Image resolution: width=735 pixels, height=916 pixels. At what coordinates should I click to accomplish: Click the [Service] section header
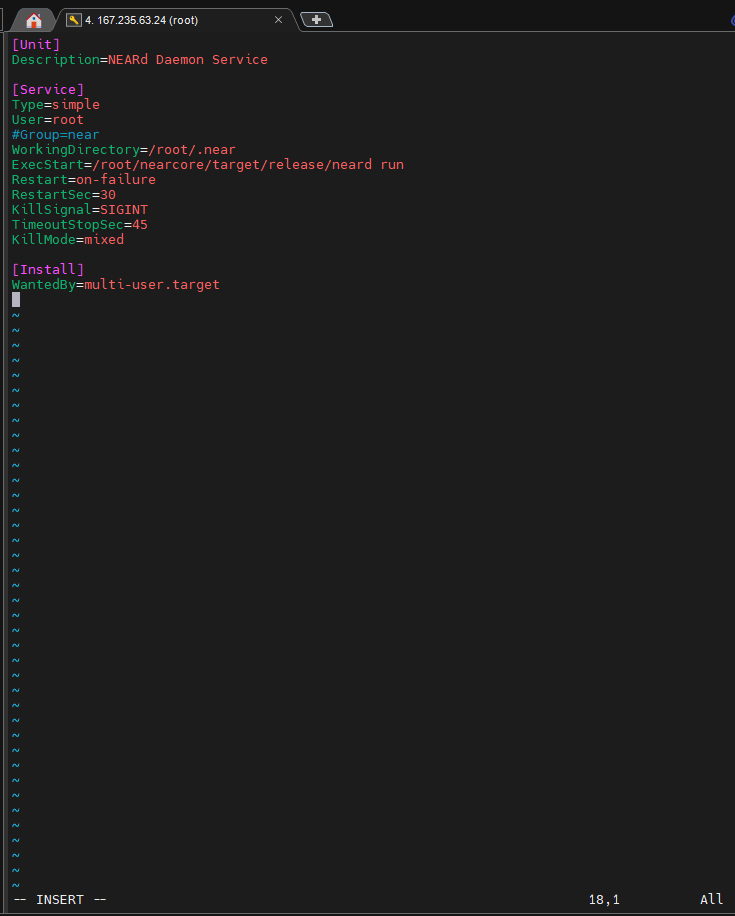click(48, 89)
